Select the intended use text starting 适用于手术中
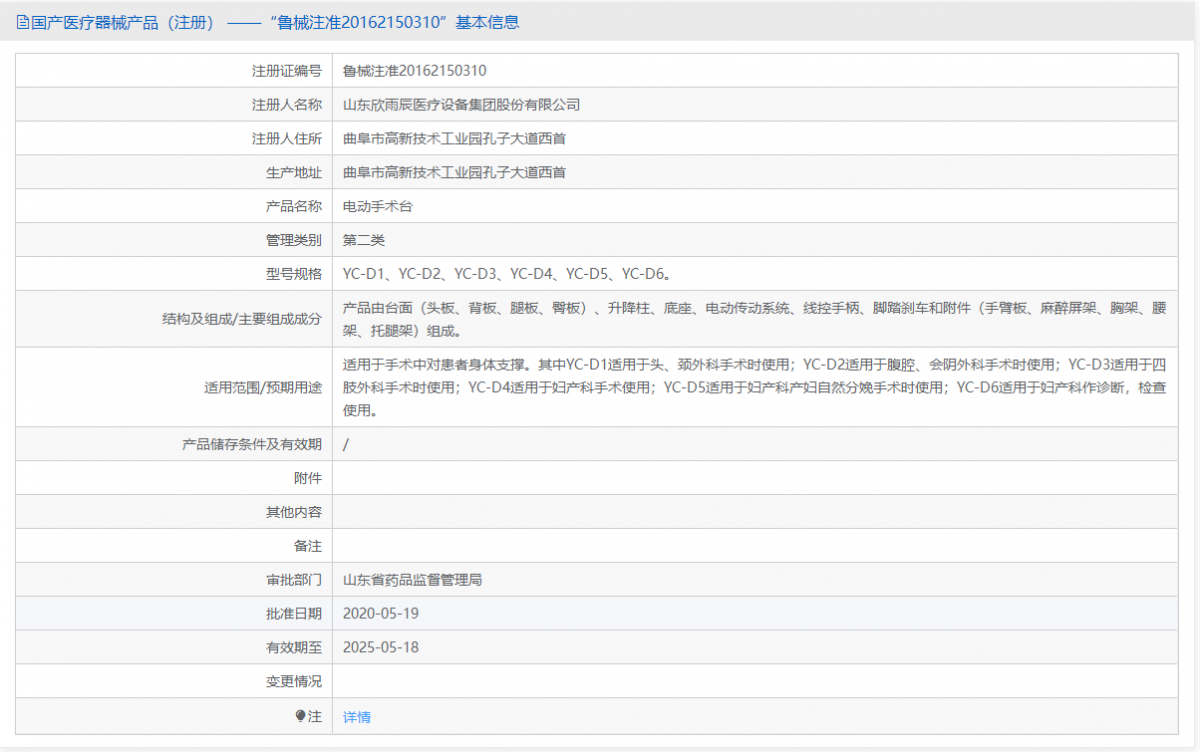The height and width of the screenshot is (752, 1200). pyautogui.click(x=755, y=387)
